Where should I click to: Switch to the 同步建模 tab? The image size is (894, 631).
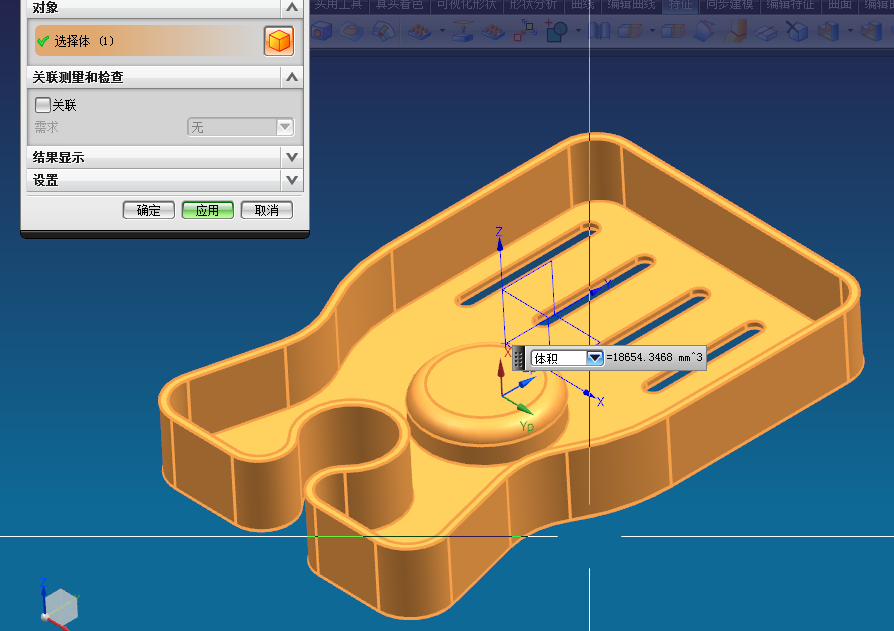tap(729, 5)
